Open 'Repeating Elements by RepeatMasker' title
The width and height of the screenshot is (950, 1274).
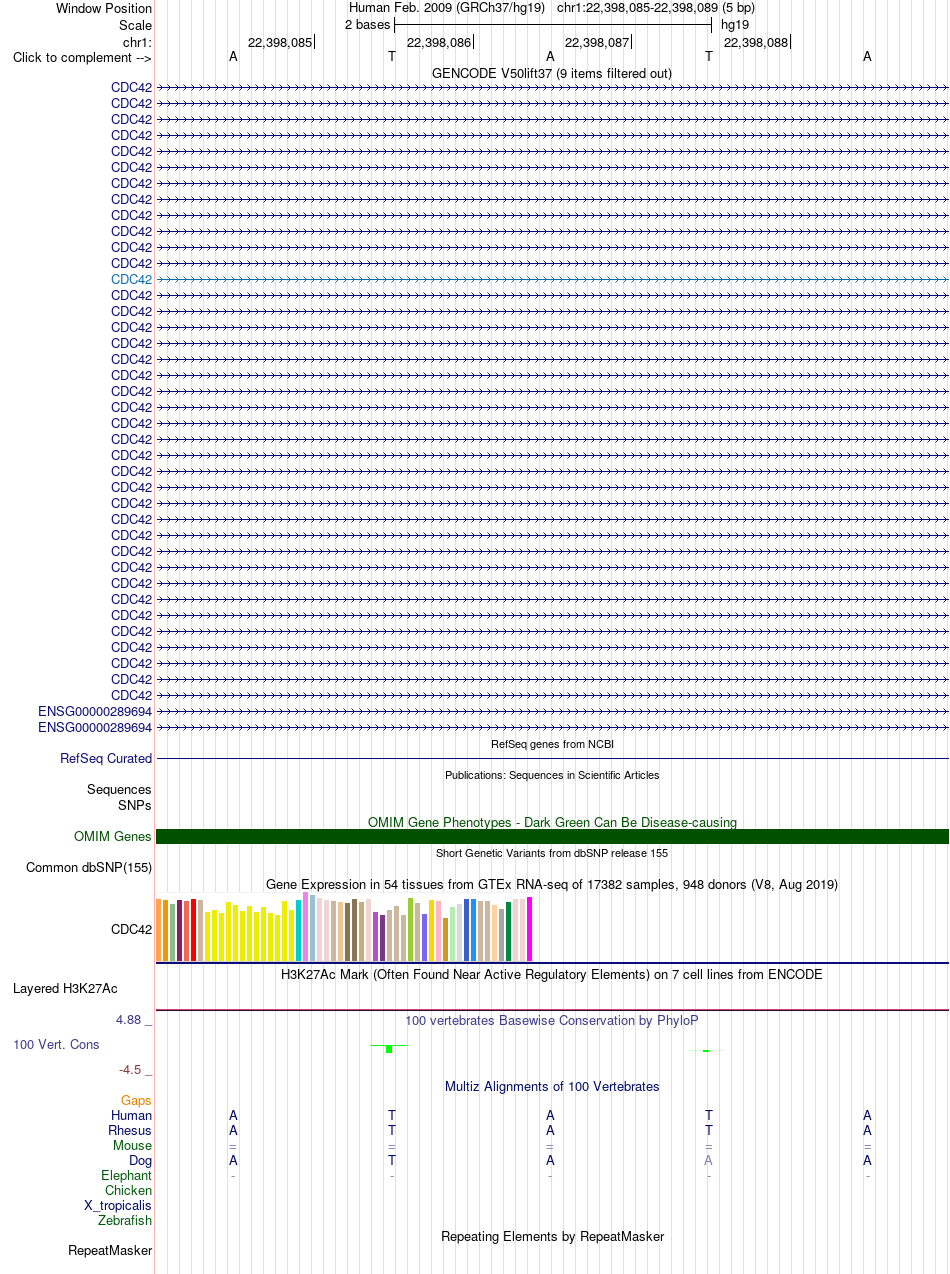(x=552, y=1236)
